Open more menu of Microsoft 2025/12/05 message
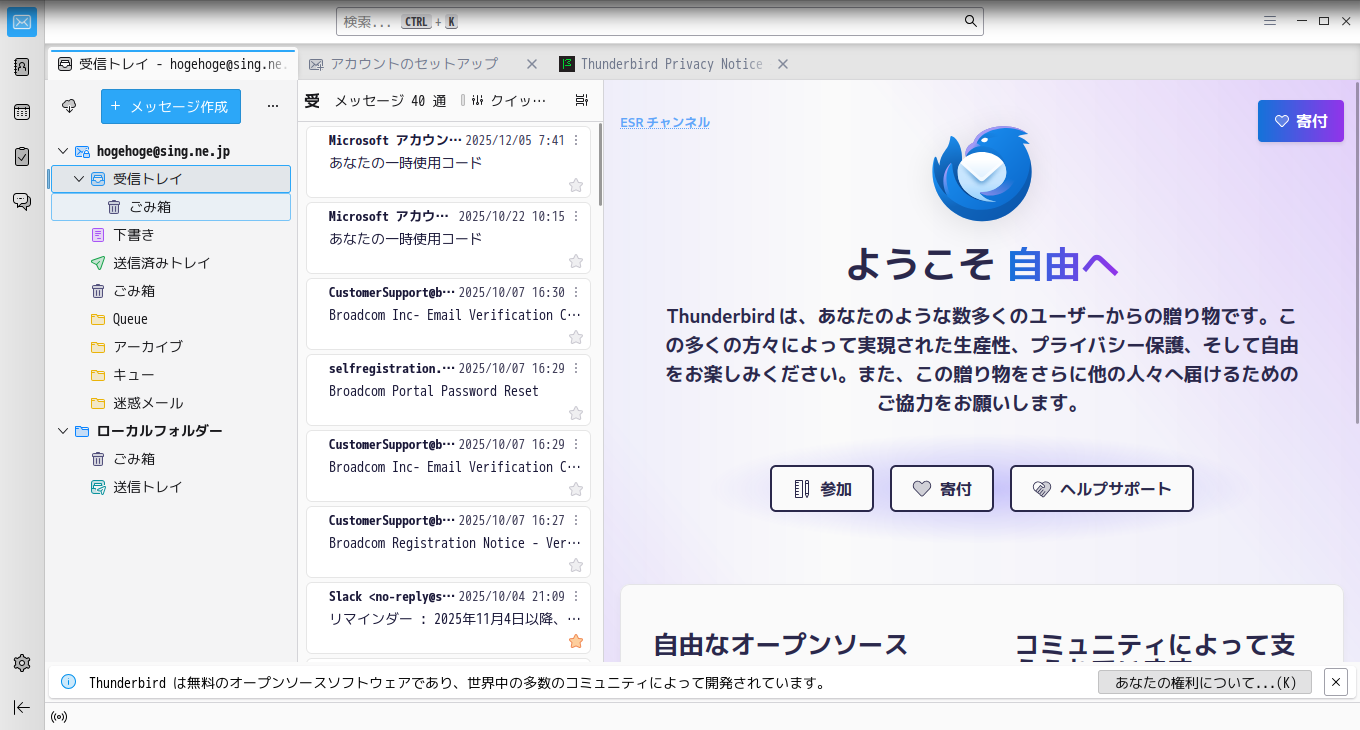The height and width of the screenshot is (730, 1360). [576, 141]
